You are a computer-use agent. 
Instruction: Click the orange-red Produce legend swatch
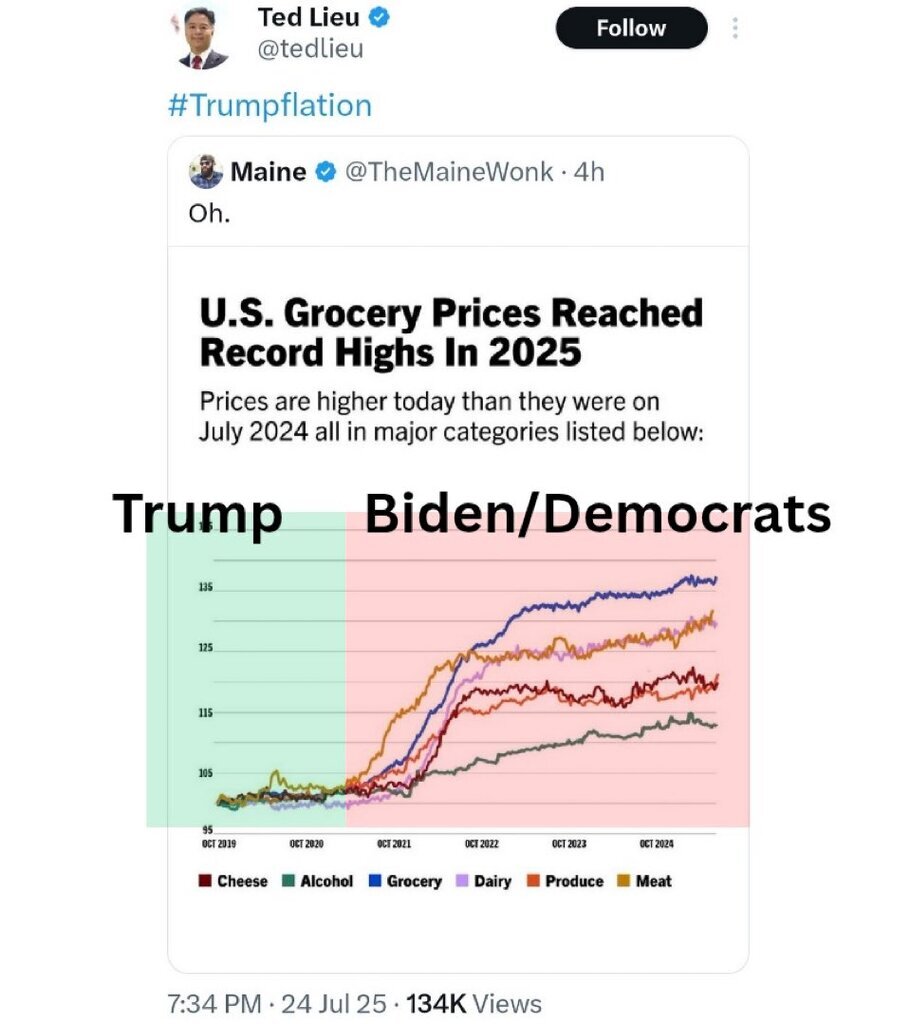533,881
